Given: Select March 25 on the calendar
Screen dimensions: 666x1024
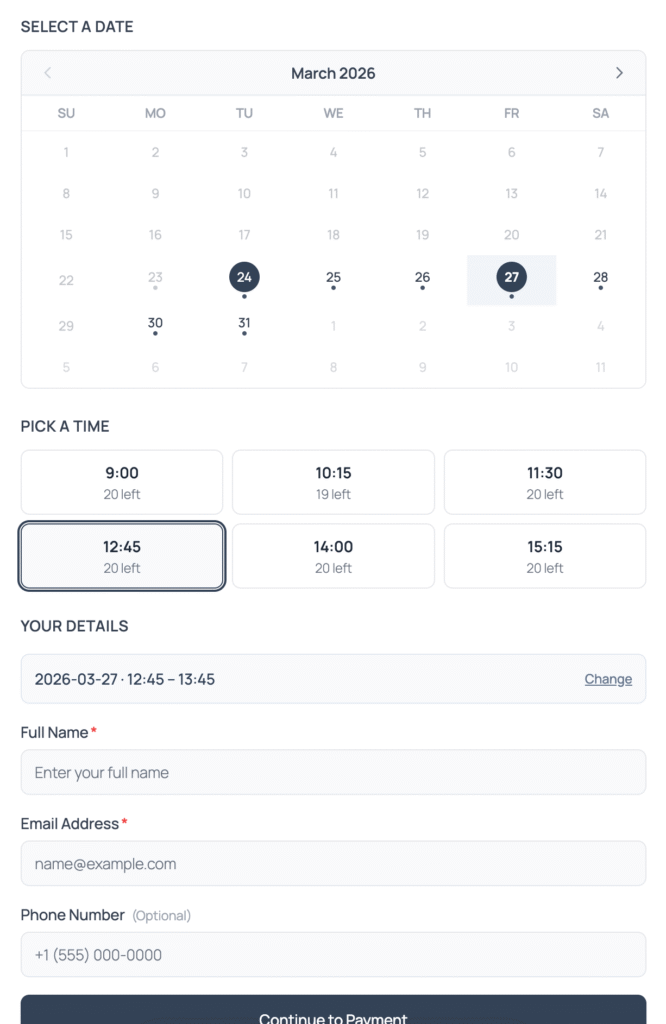Looking at the screenshot, I should point(333,278).
